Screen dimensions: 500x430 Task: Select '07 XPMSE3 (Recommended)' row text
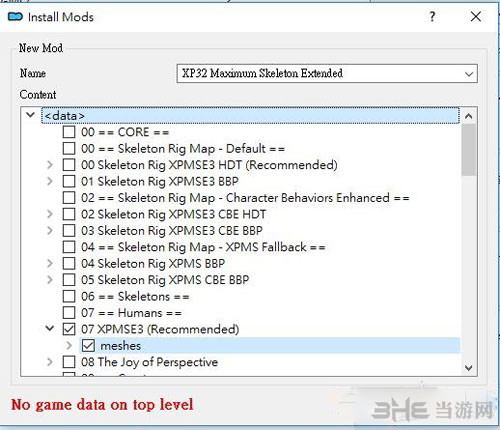tap(160, 329)
